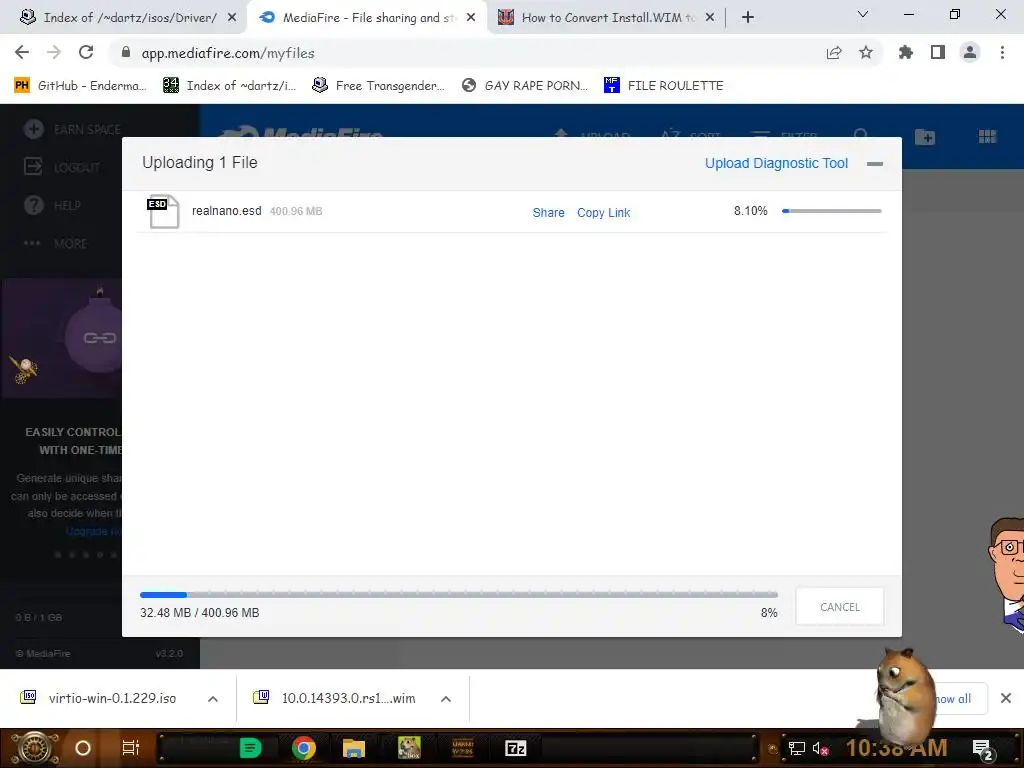The height and width of the screenshot is (768, 1024).
Task: Open the tab search chevron
Action: coord(863,14)
